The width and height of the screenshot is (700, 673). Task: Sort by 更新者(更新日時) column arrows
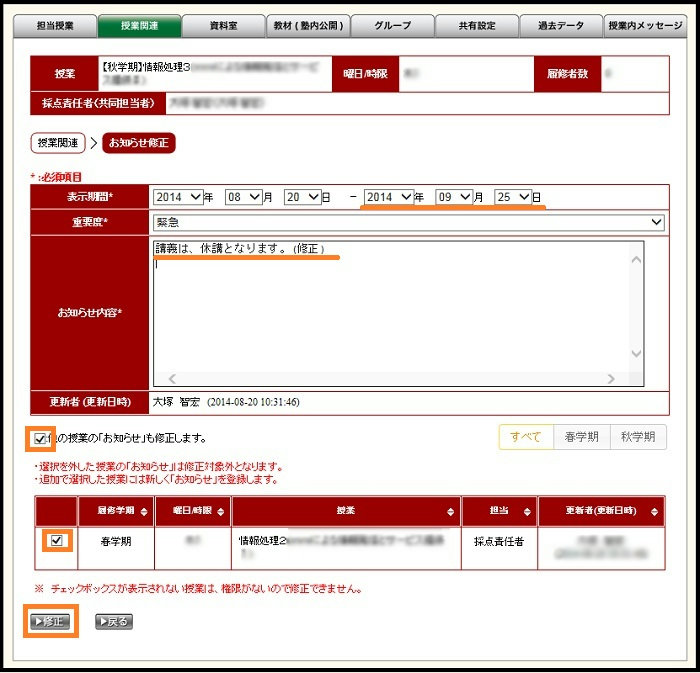point(657,511)
